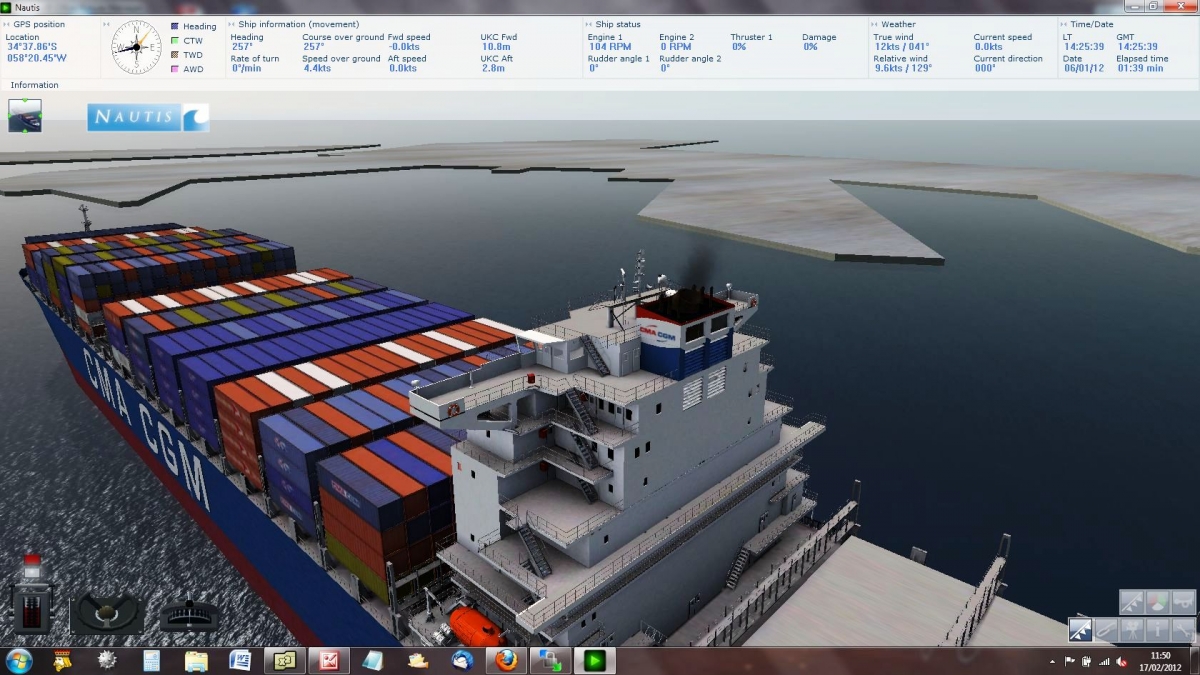The width and height of the screenshot is (1200, 675).
Task: Open the spiky gear taskbar icon
Action: [x=108, y=660]
